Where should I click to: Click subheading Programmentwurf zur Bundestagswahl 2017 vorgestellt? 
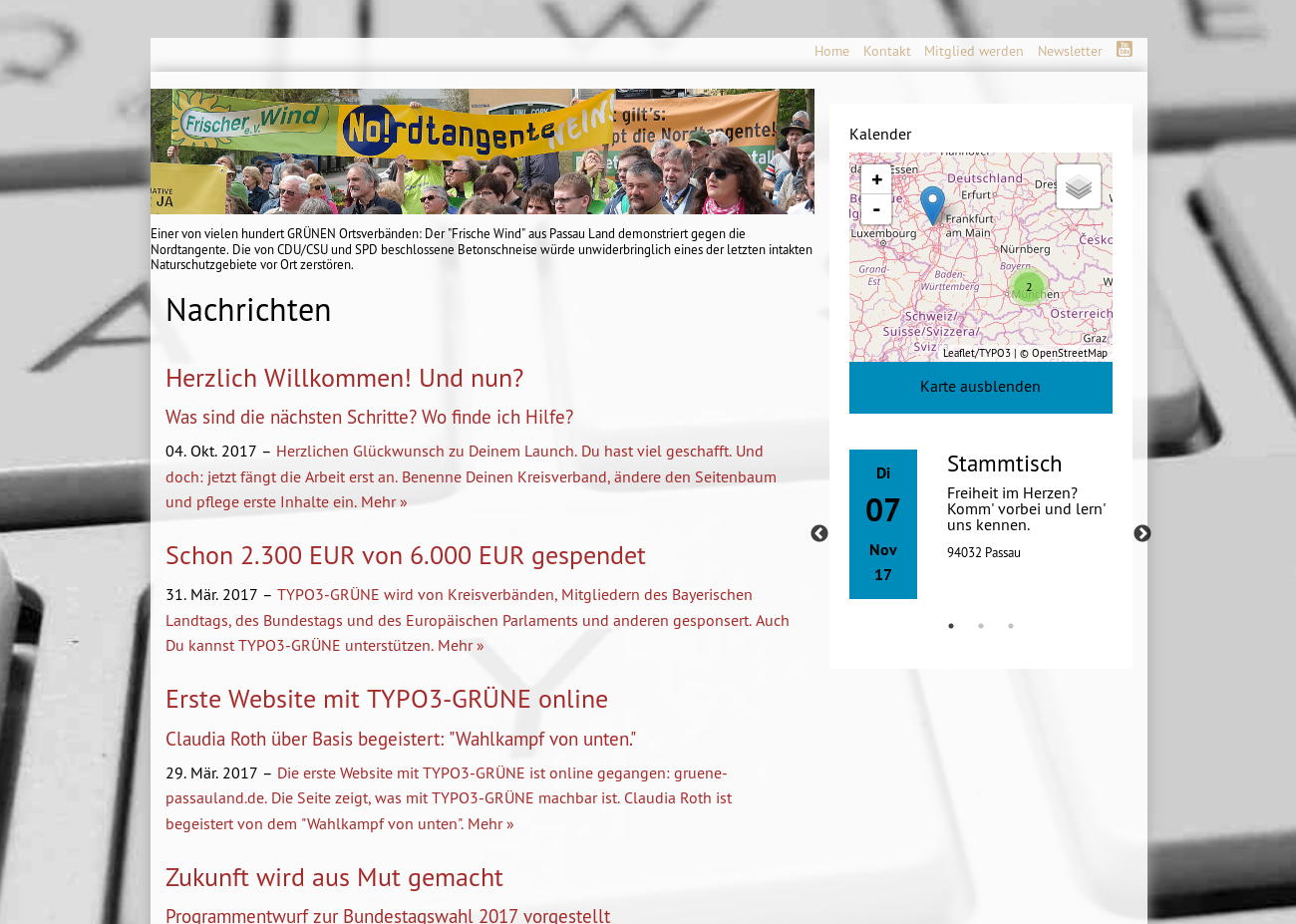click(388, 915)
